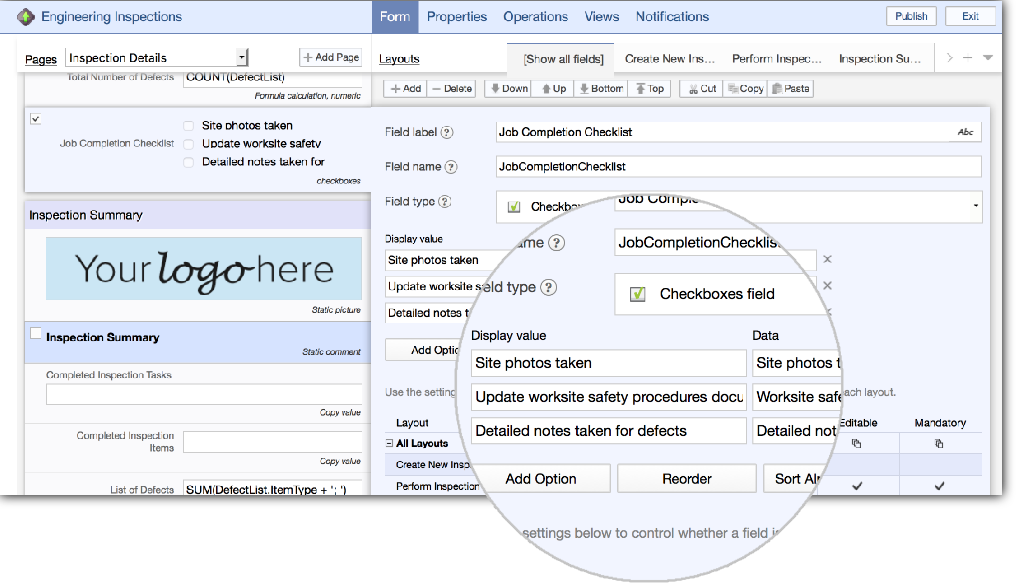This screenshot has width=1016, height=583.
Task: Edit the Site photos taken display value
Action: click(608, 363)
